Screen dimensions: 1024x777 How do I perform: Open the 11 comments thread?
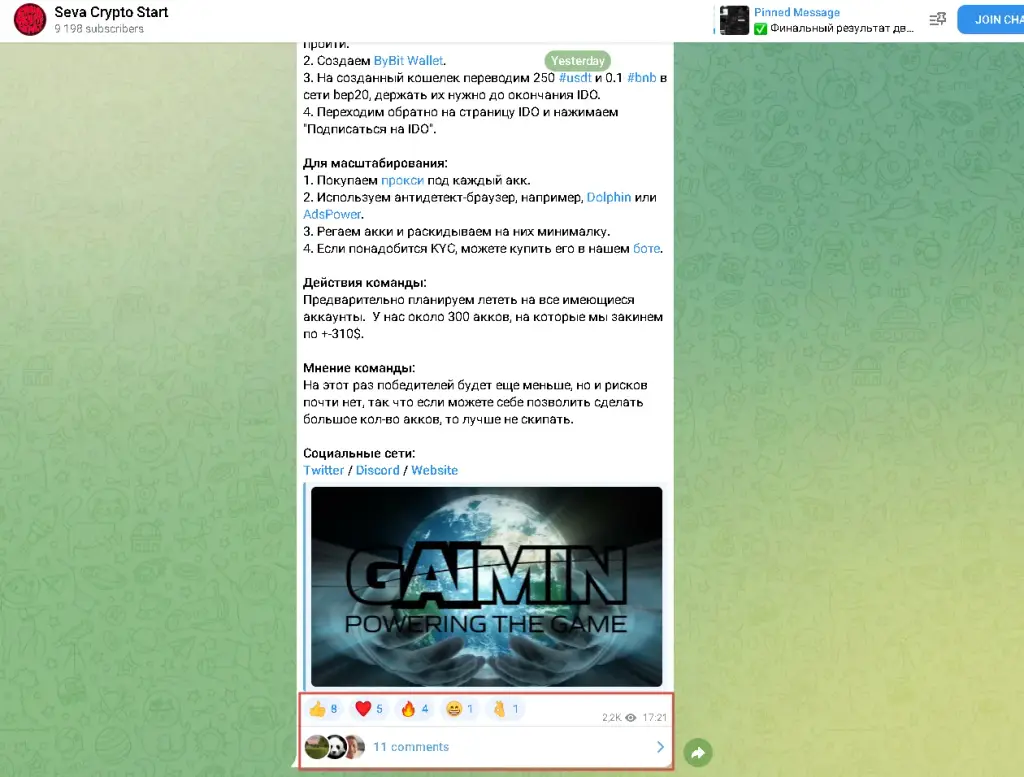(411, 747)
